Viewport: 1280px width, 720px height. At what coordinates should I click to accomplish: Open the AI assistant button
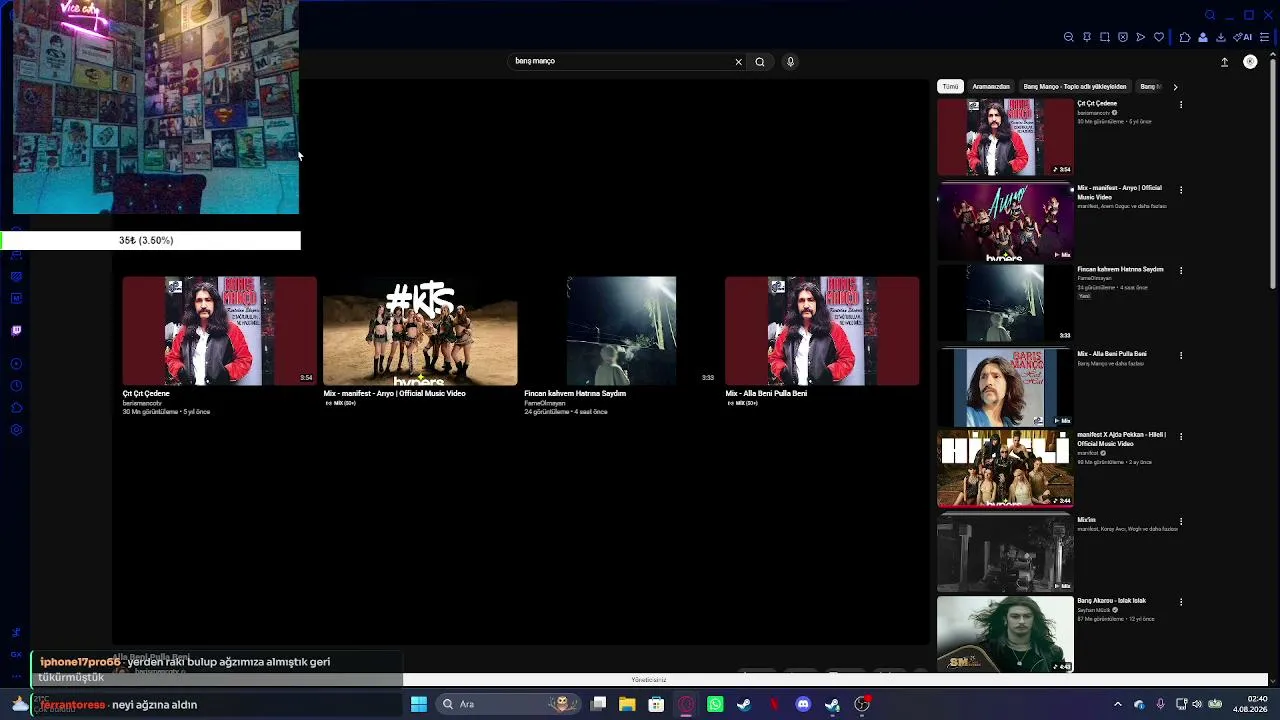point(1243,37)
